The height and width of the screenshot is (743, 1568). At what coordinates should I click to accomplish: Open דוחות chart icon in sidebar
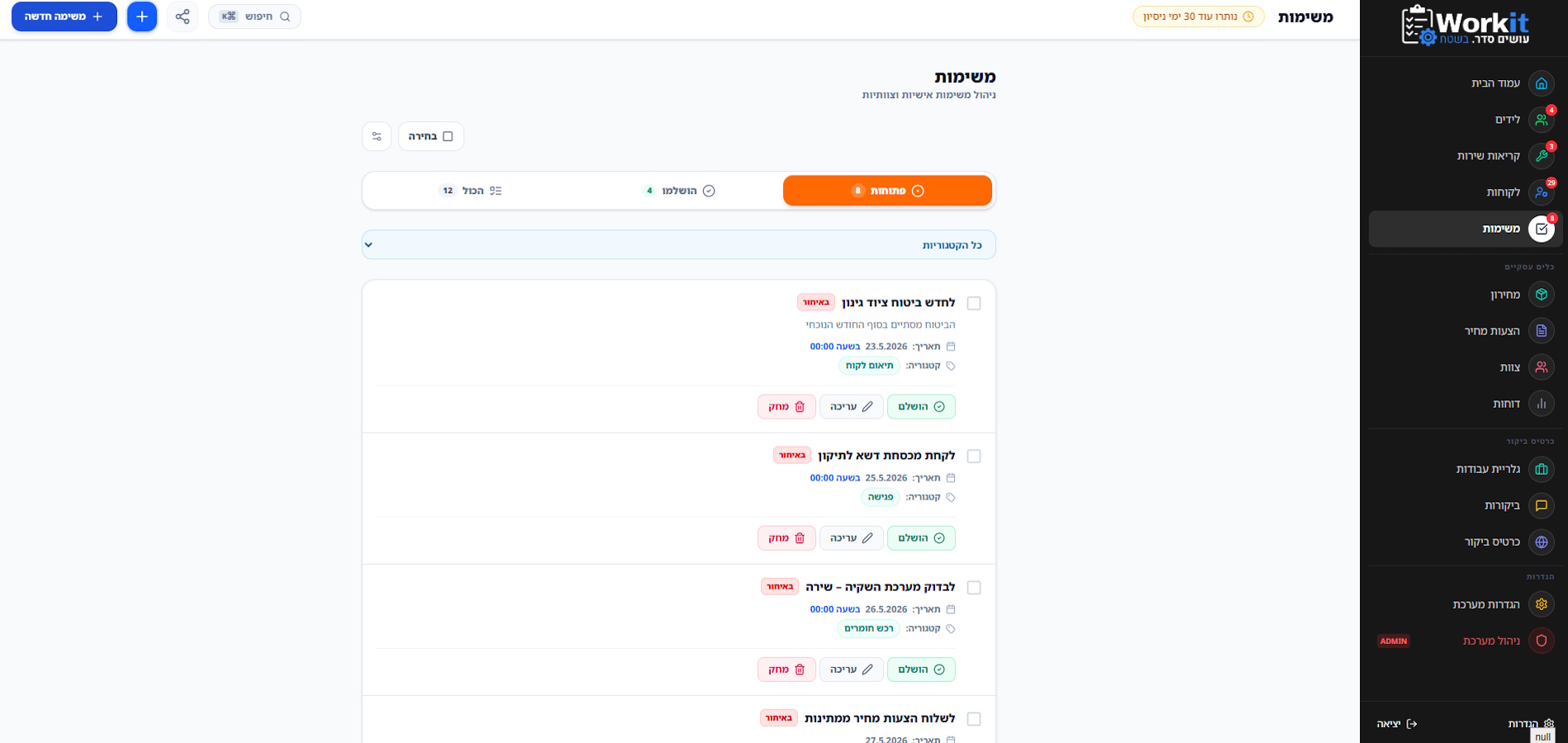tap(1541, 404)
